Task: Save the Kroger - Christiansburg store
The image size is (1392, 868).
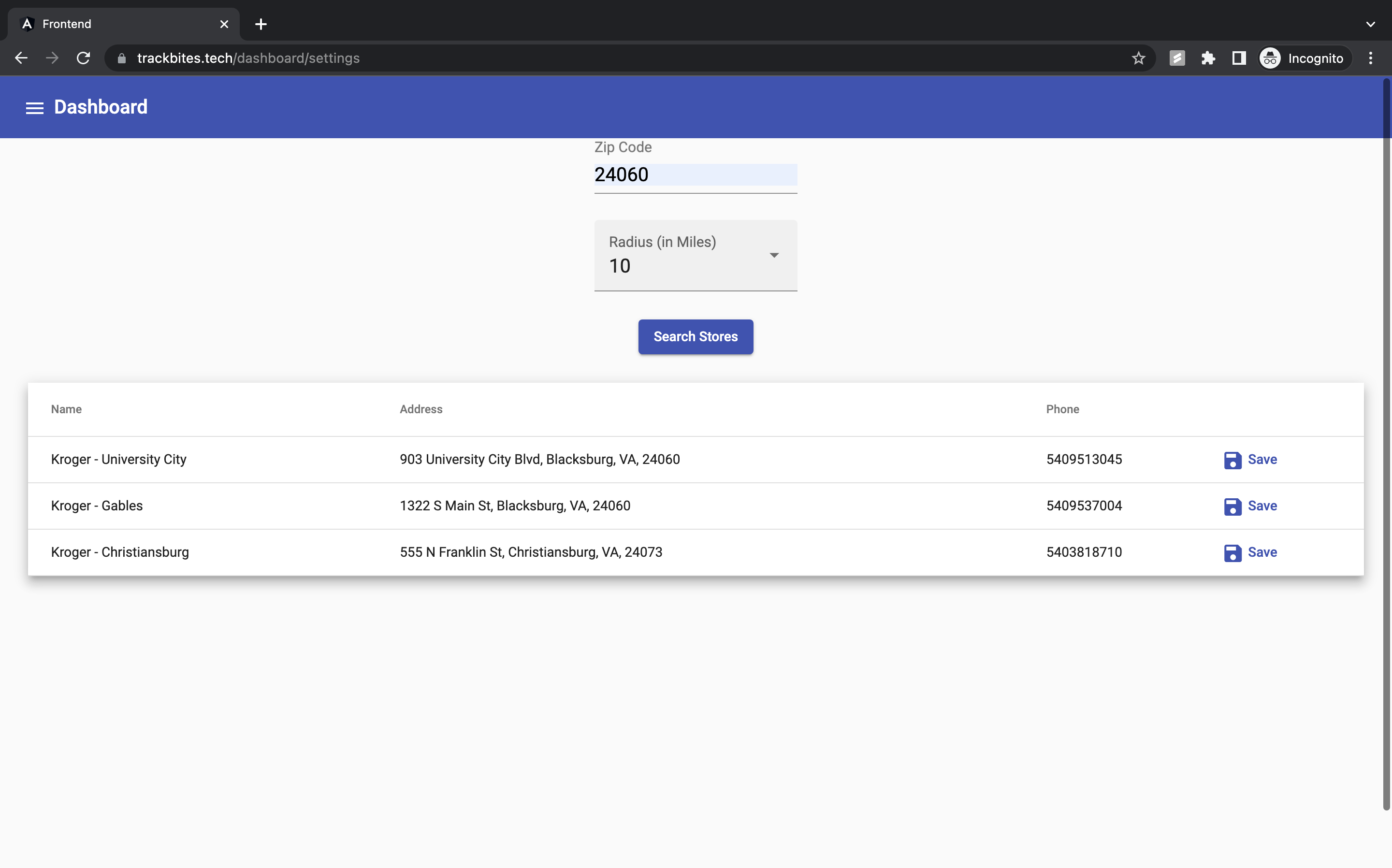Action: click(1250, 552)
